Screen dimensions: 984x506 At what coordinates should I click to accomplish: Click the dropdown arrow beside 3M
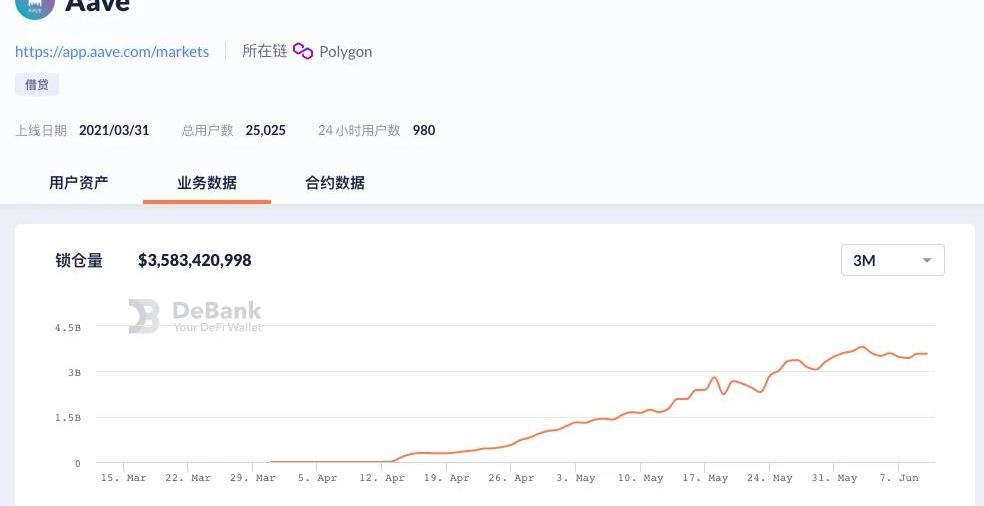click(x=927, y=260)
